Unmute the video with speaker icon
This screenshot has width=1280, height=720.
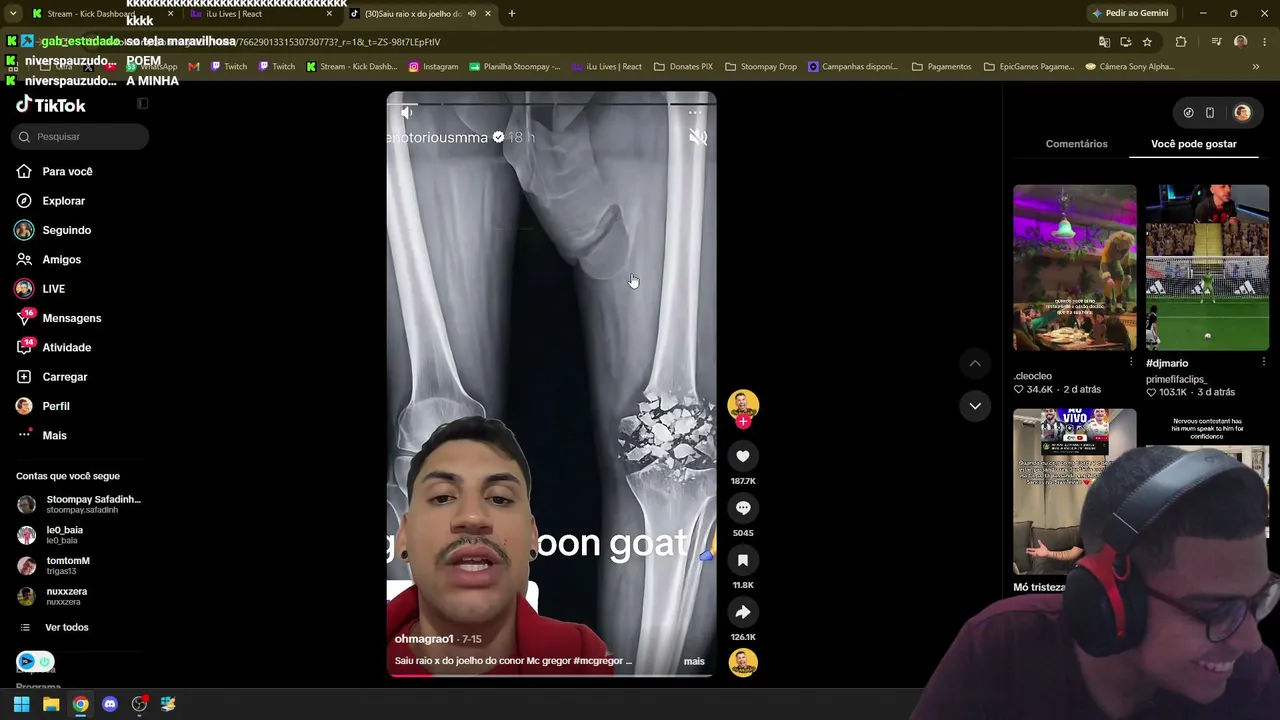tap(406, 112)
